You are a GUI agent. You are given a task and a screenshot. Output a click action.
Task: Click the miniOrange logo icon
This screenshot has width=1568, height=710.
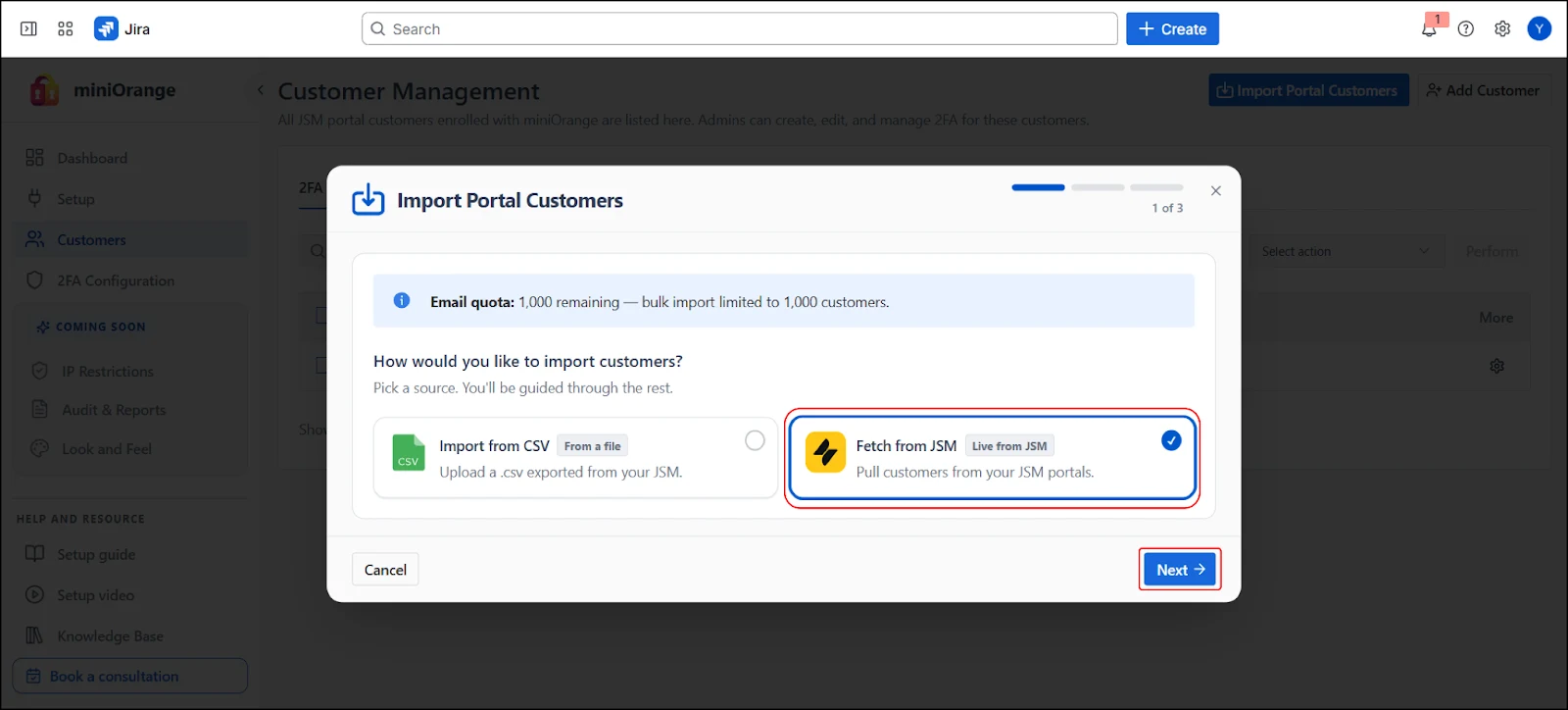pos(44,90)
